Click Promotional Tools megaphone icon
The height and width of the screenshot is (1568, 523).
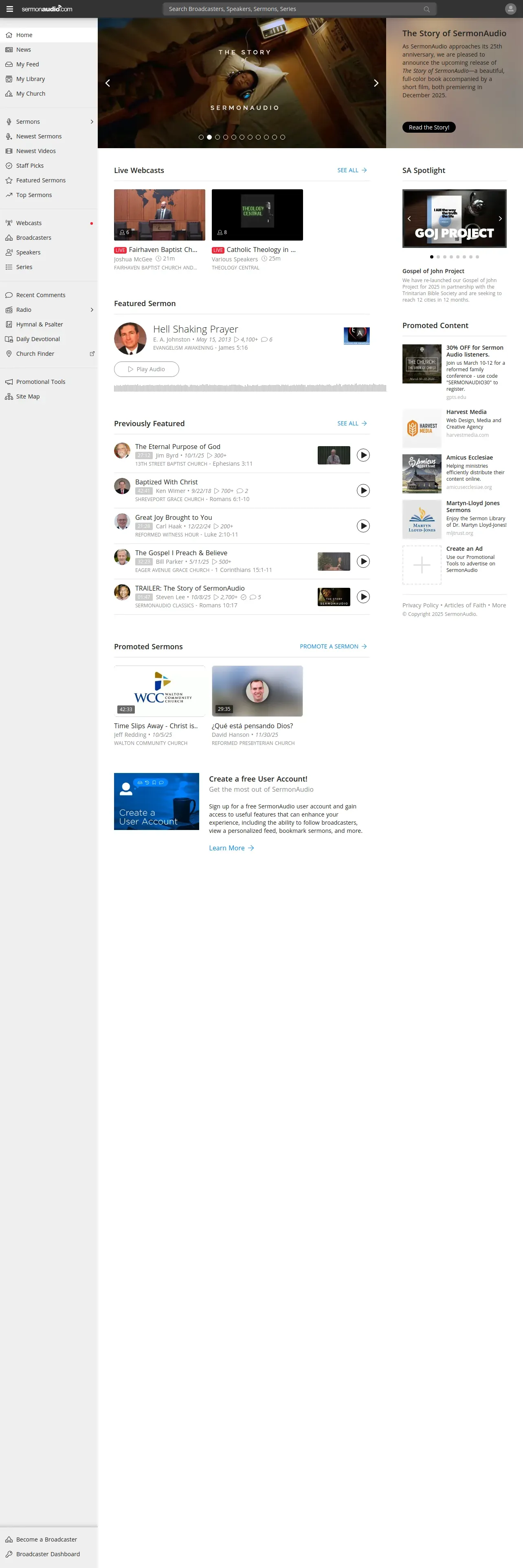(9, 382)
